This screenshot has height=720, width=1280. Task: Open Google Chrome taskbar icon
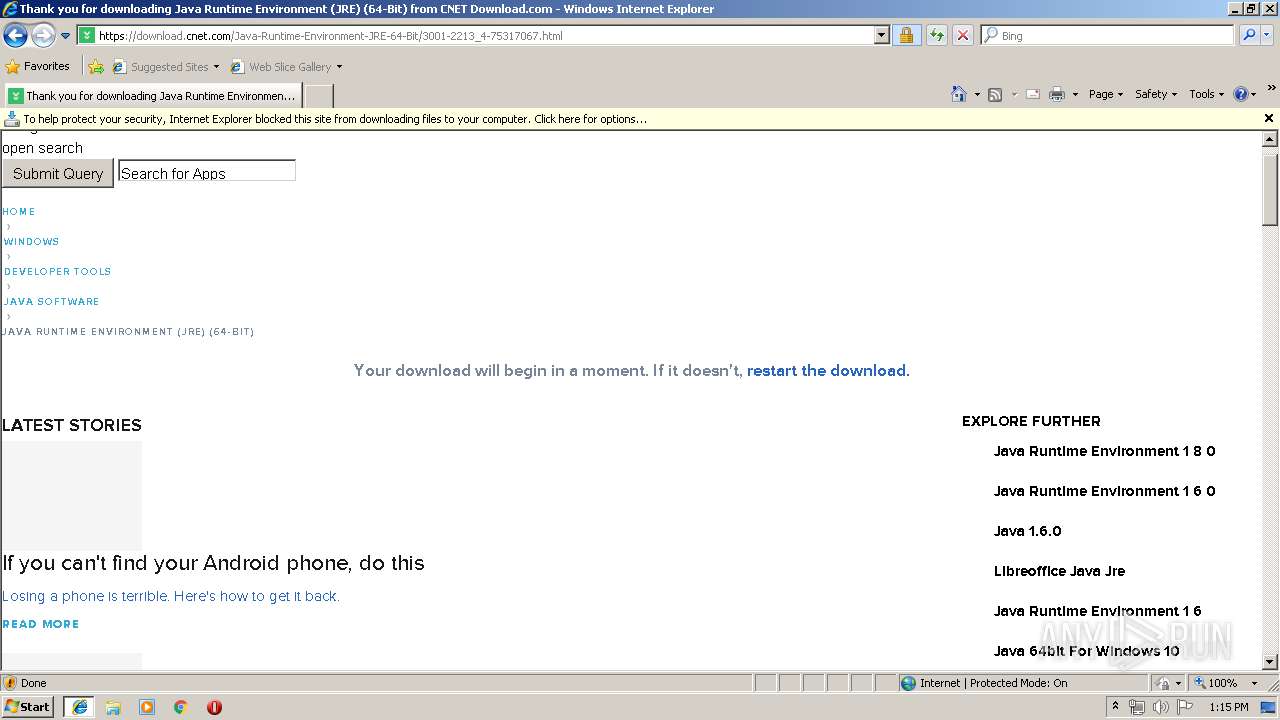tap(181, 707)
